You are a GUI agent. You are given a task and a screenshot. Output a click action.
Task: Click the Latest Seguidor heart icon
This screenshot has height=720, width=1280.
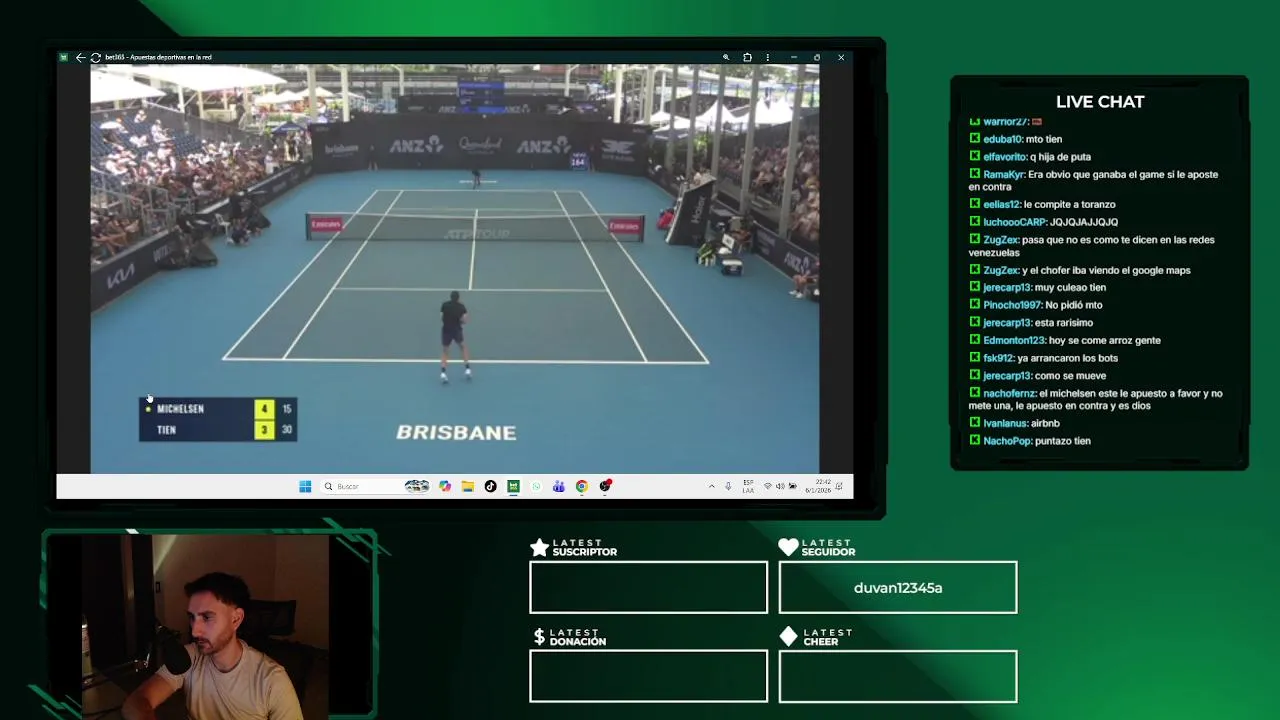(x=788, y=547)
